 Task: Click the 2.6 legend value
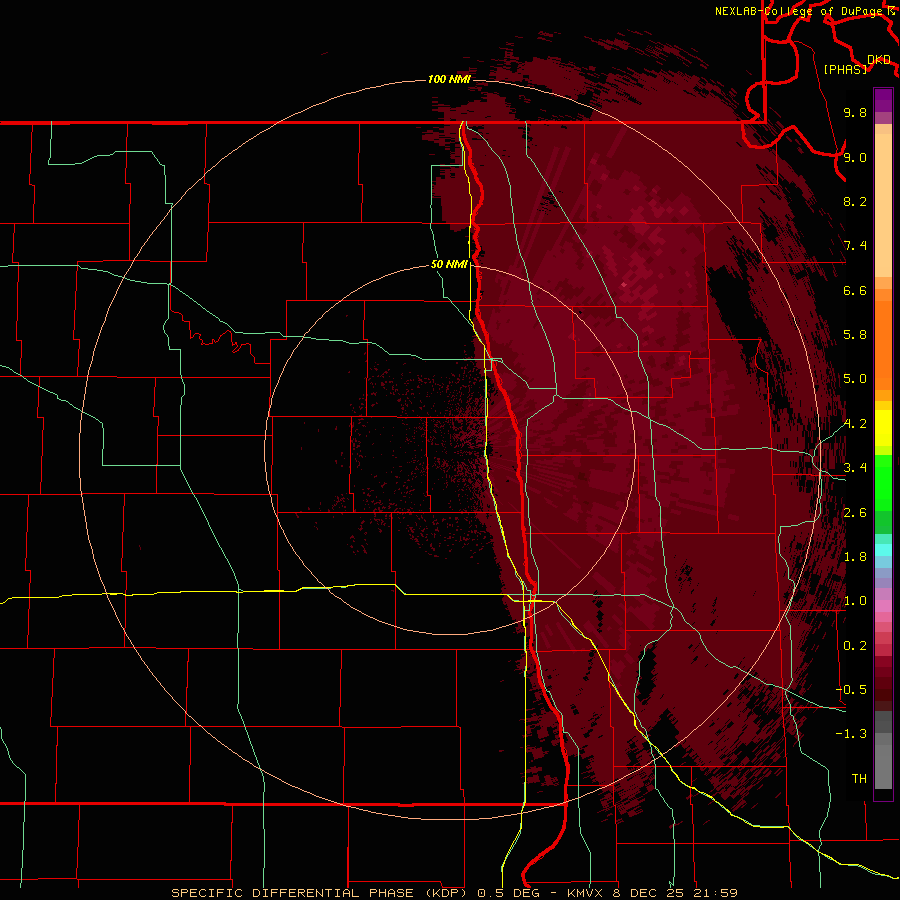(x=855, y=513)
